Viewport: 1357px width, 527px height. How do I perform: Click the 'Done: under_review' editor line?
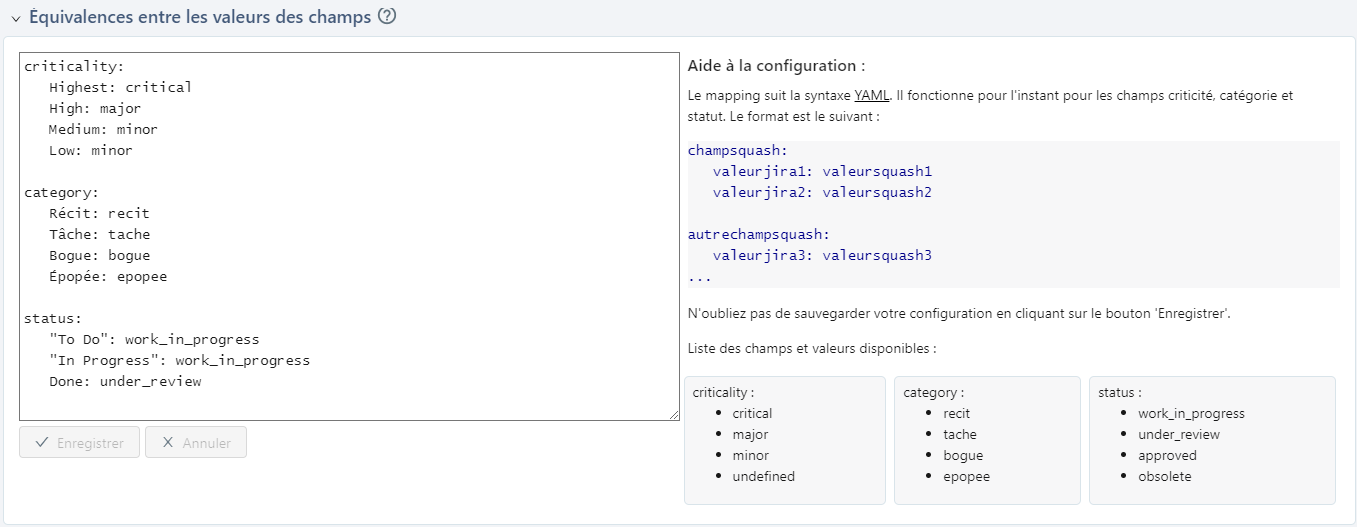[x=125, y=381]
